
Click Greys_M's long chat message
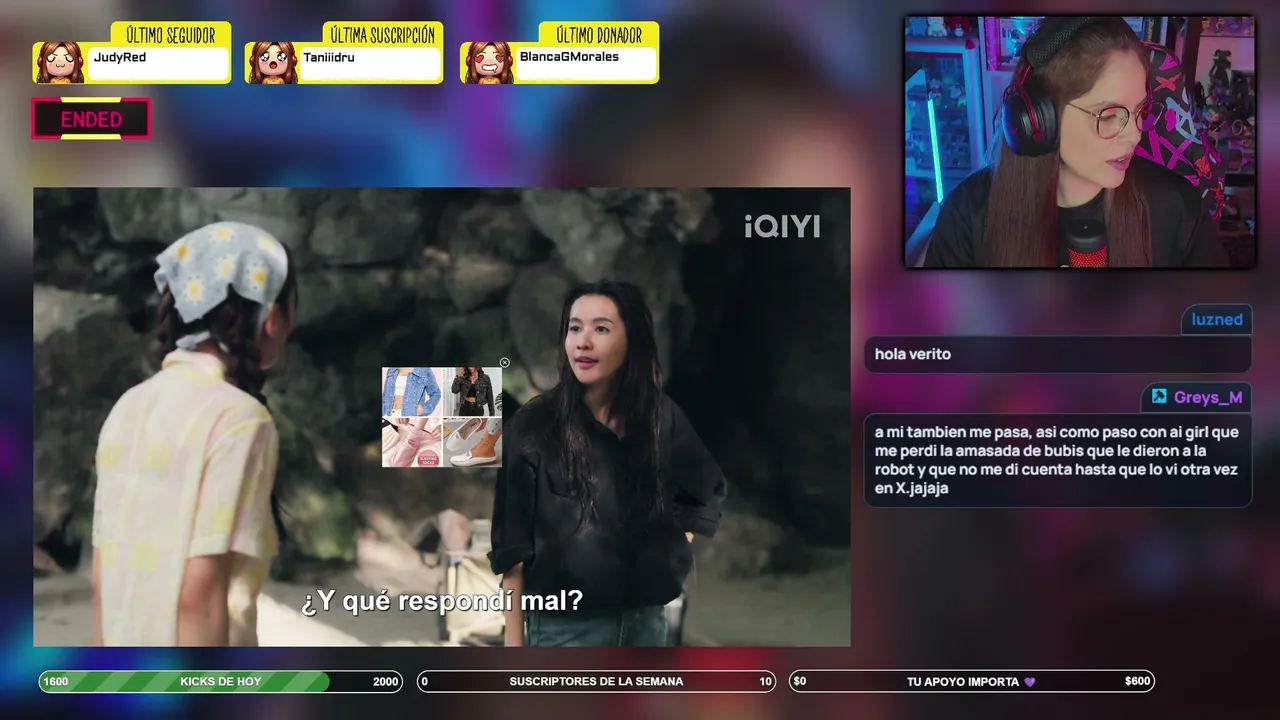[x=1057, y=460]
